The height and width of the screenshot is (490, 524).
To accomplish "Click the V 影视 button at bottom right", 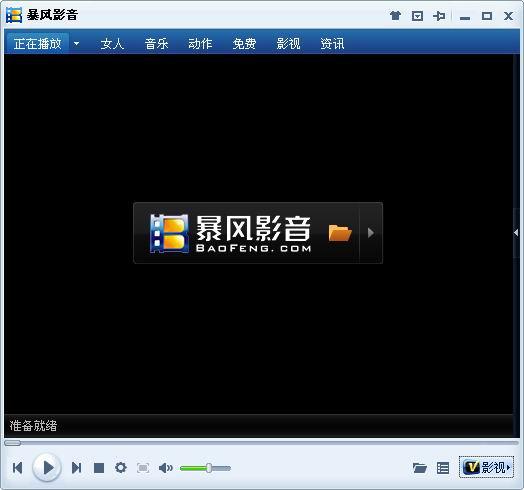I will [486, 467].
